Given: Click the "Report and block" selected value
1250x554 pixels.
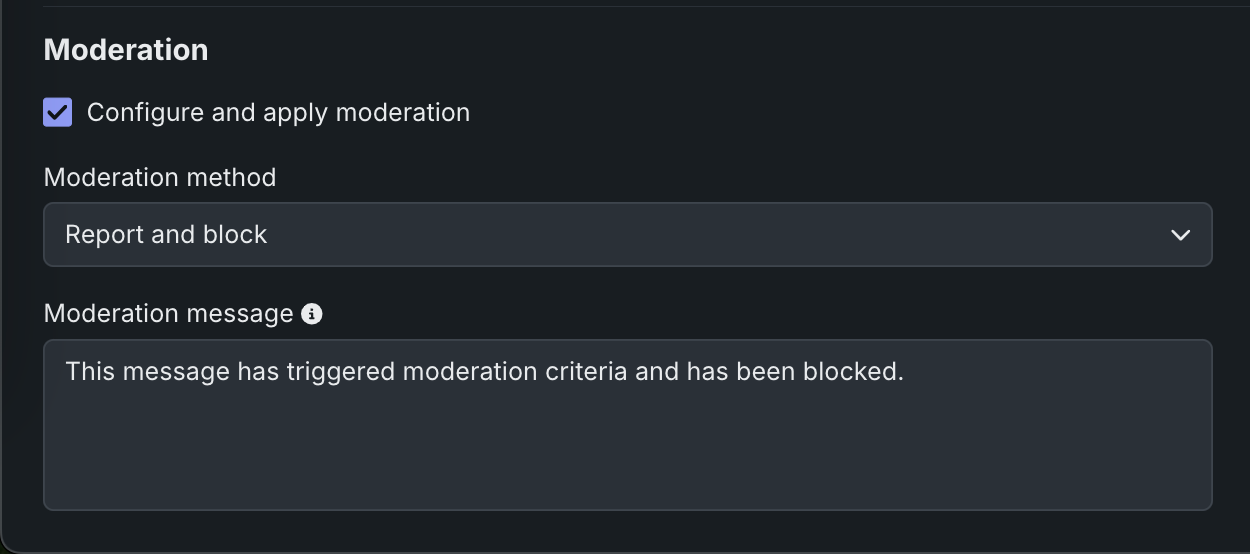Looking at the screenshot, I should (166, 235).
